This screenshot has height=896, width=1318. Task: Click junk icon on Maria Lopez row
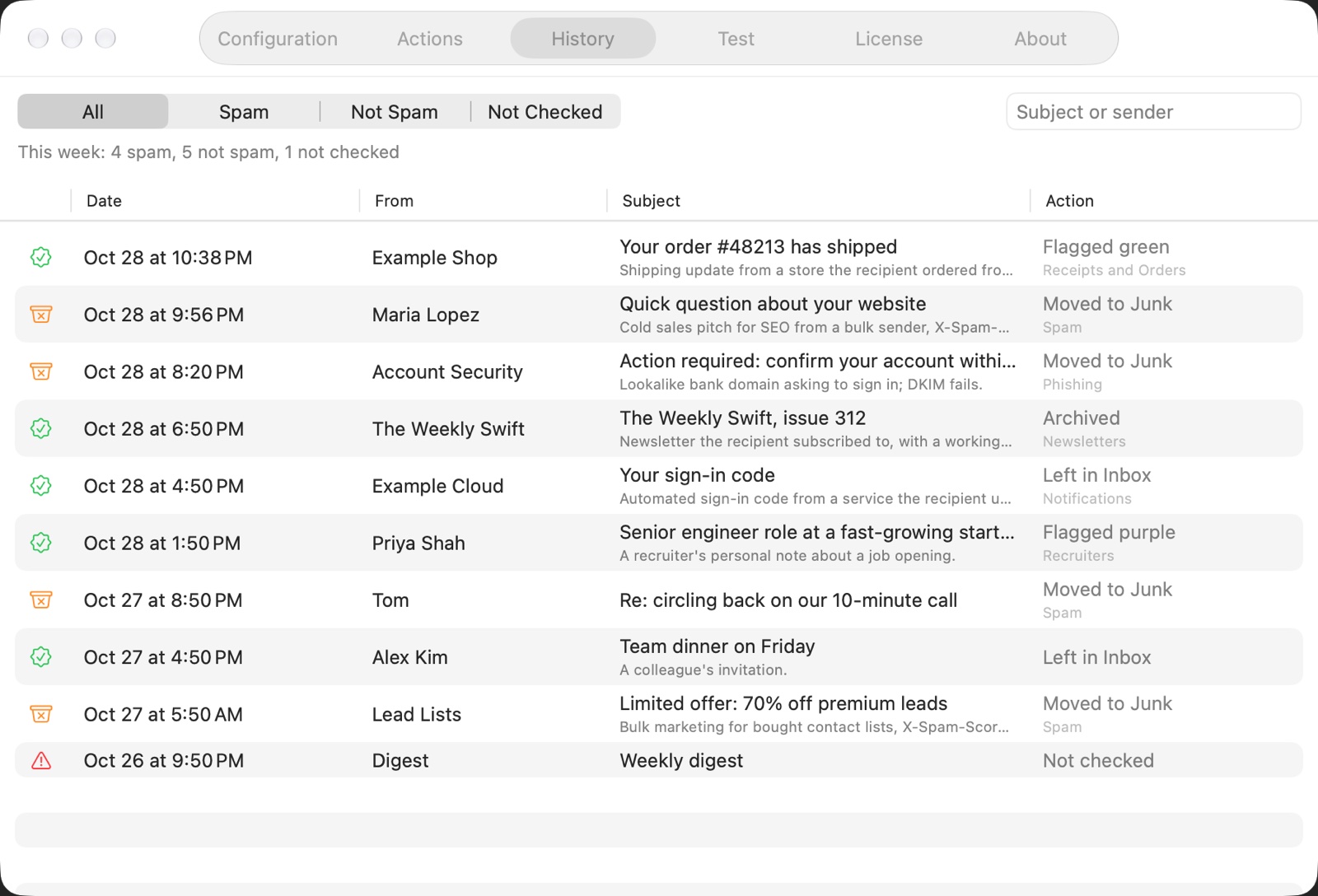41,315
